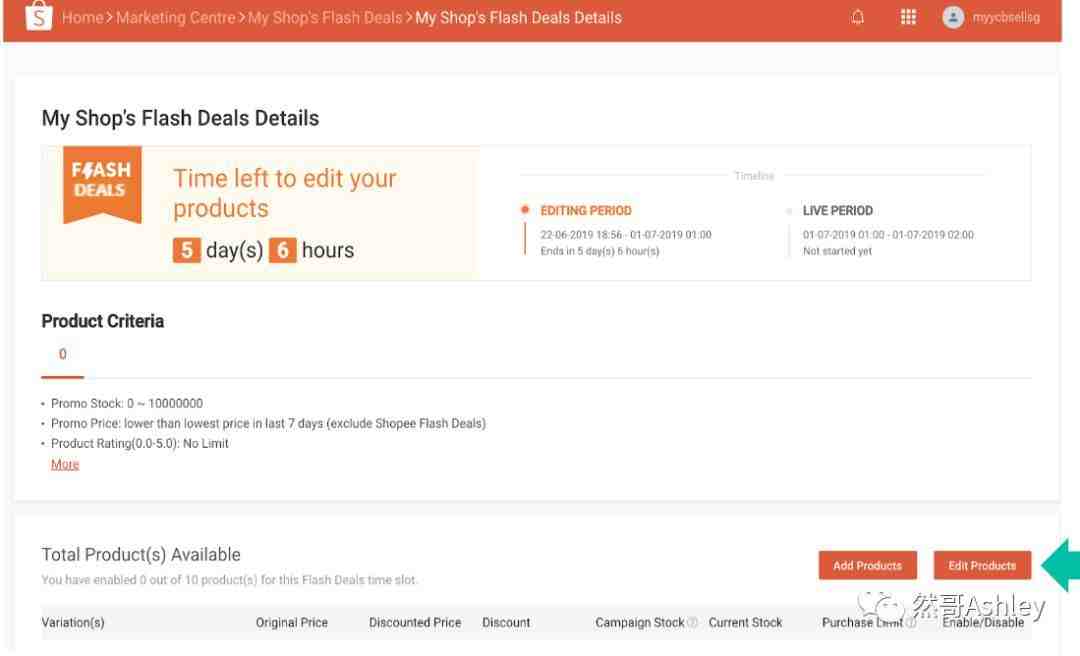Viewport: 1080px width, 656px height.
Task: Click the Original Price column header
Action: click(x=291, y=623)
